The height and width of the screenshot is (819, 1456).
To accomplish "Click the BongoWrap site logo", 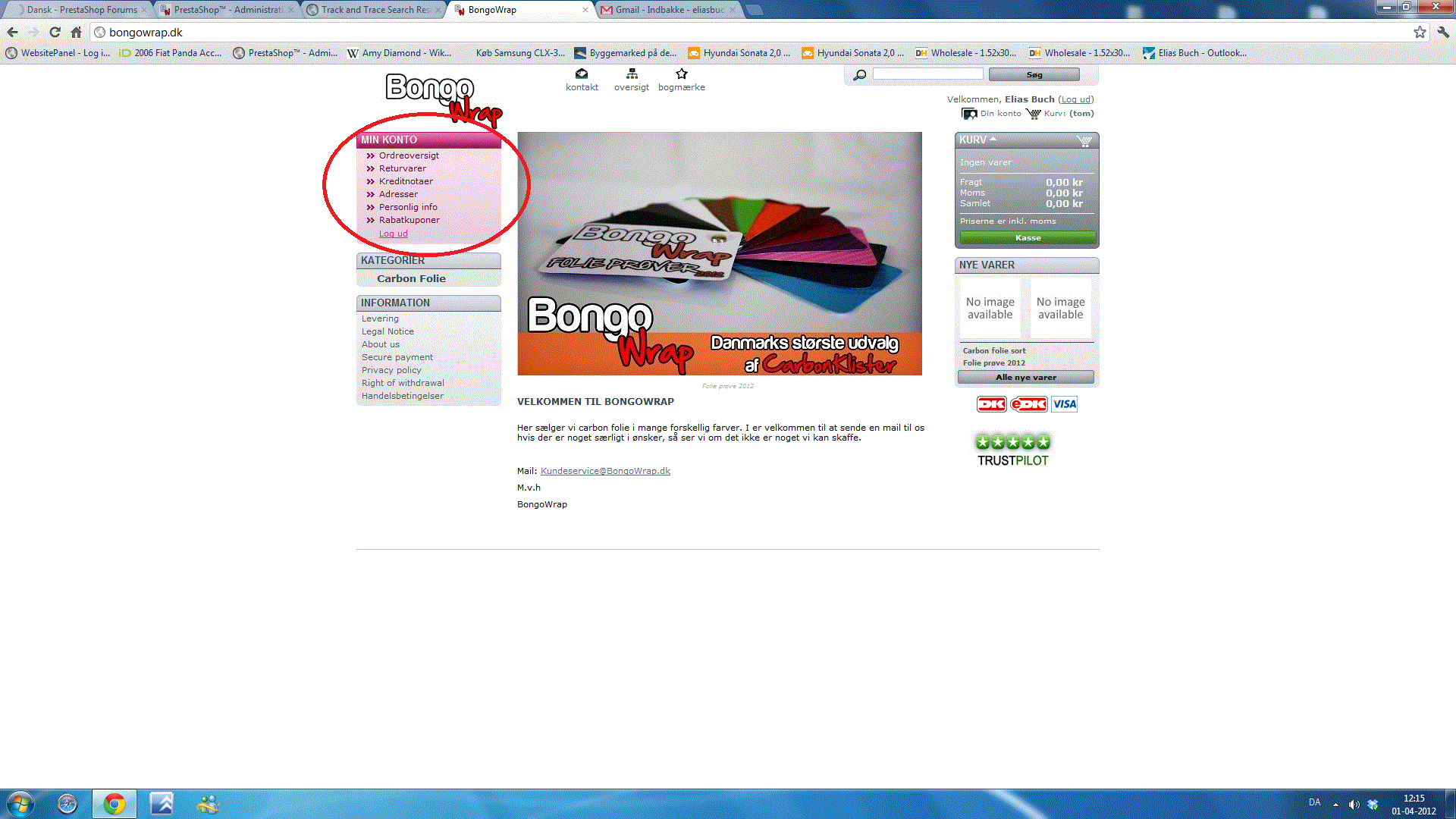I will [x=444, y=99].
